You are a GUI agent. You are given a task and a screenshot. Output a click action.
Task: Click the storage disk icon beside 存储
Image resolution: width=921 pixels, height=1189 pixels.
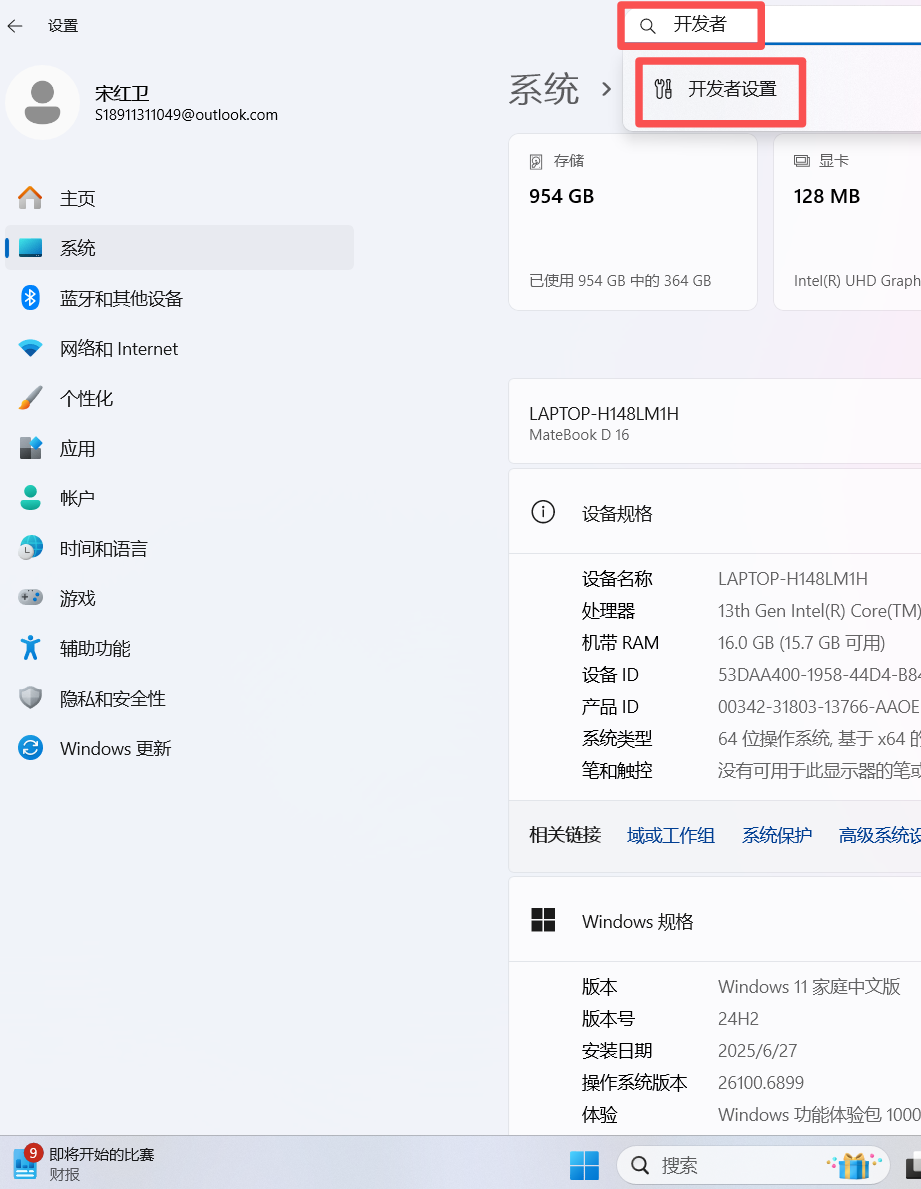tap(536, 162)
